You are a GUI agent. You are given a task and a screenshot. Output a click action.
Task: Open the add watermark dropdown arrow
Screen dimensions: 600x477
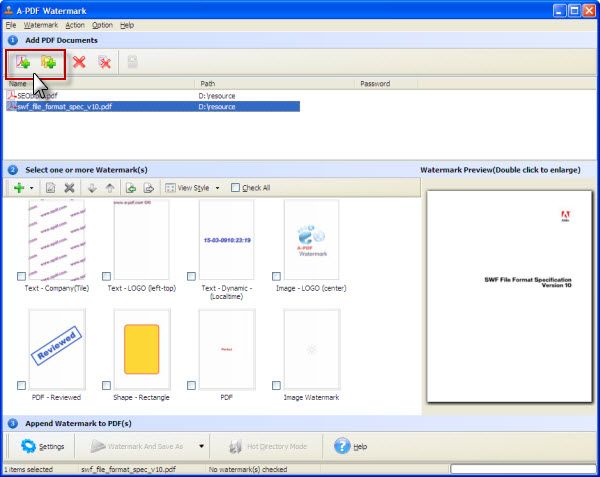[x=32, y=188]
